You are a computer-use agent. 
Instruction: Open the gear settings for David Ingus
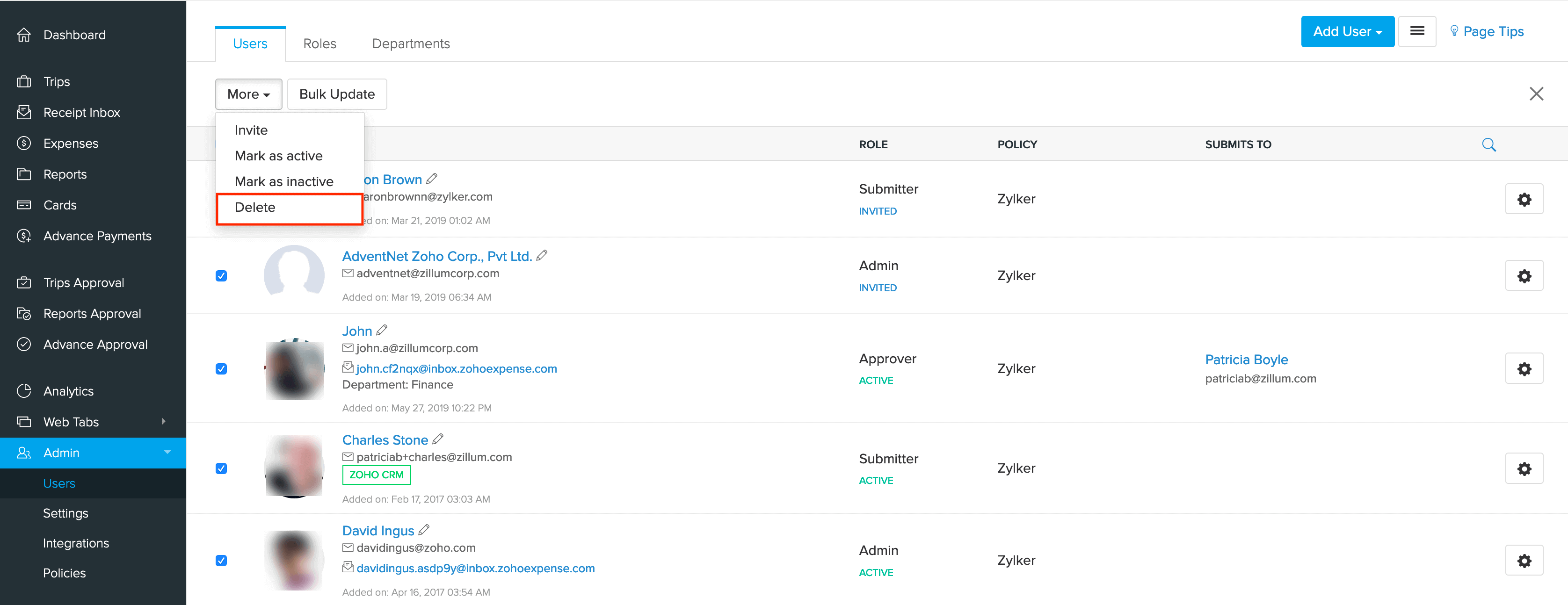pos(1524,561)
